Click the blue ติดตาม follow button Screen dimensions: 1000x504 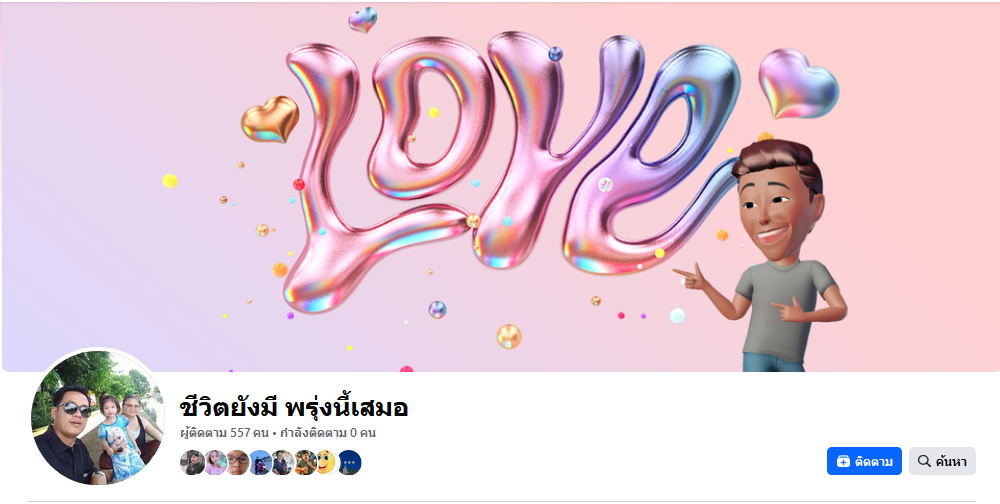[864, 461]
